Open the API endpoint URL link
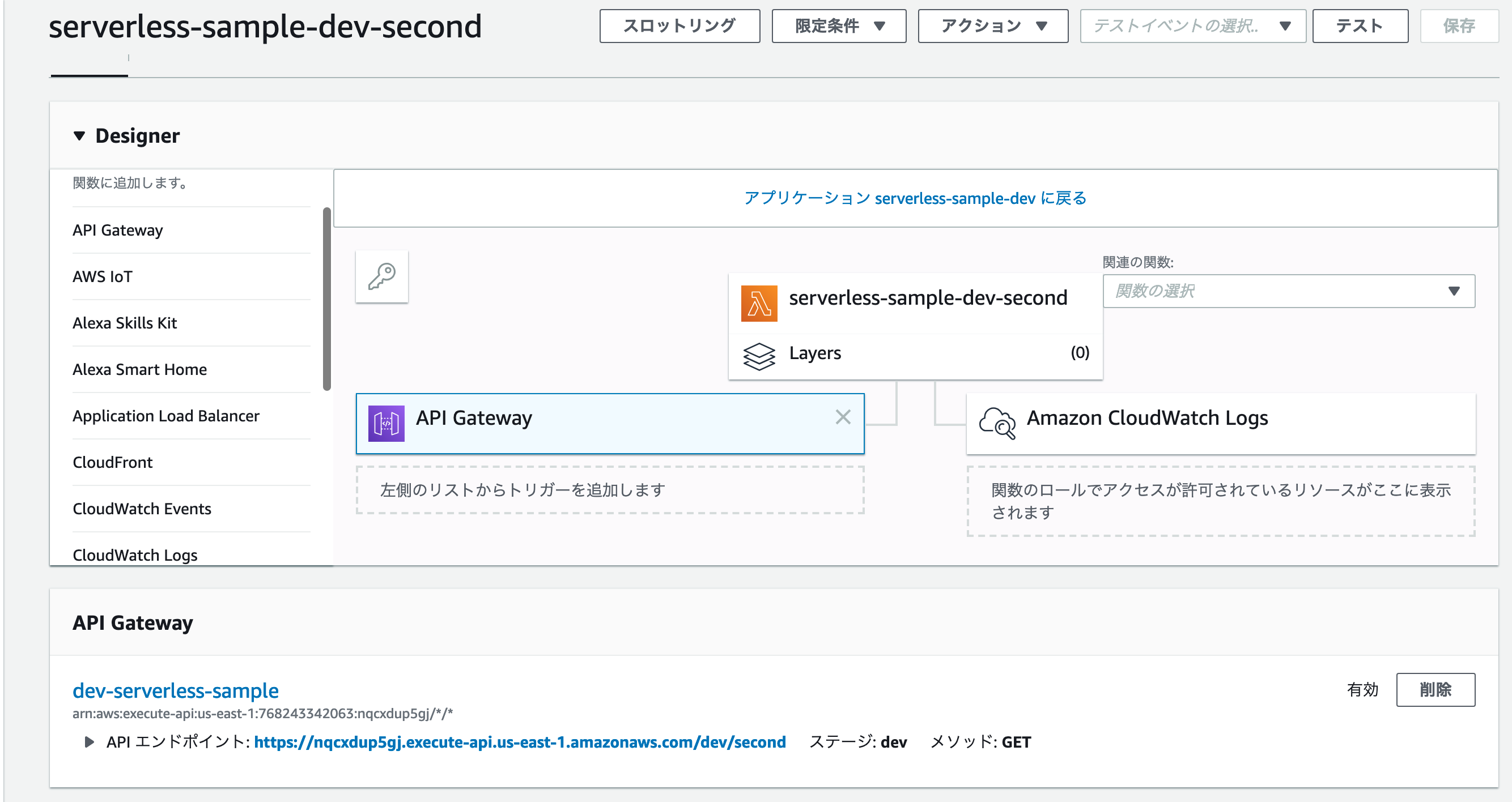 pos(520,742)
